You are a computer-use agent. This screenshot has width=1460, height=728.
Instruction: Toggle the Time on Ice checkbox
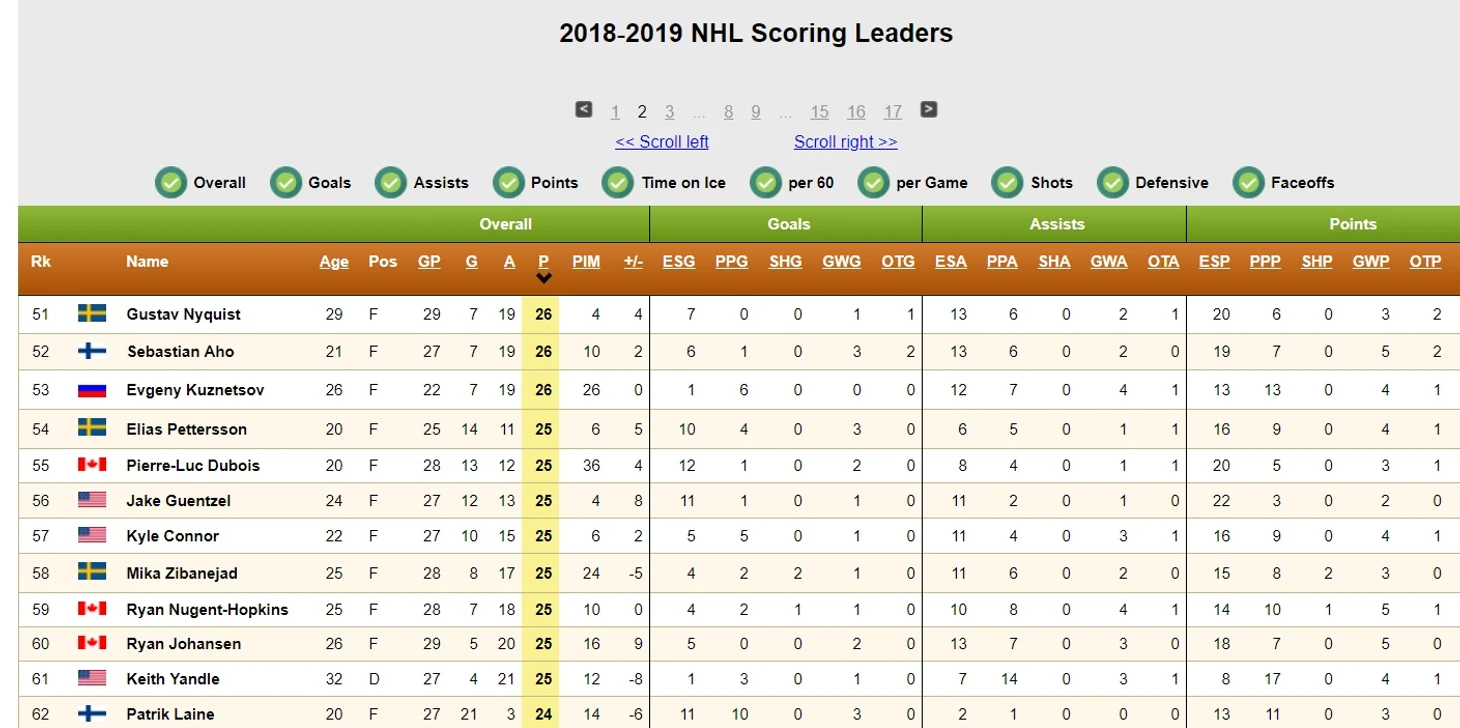click(618, 183)
